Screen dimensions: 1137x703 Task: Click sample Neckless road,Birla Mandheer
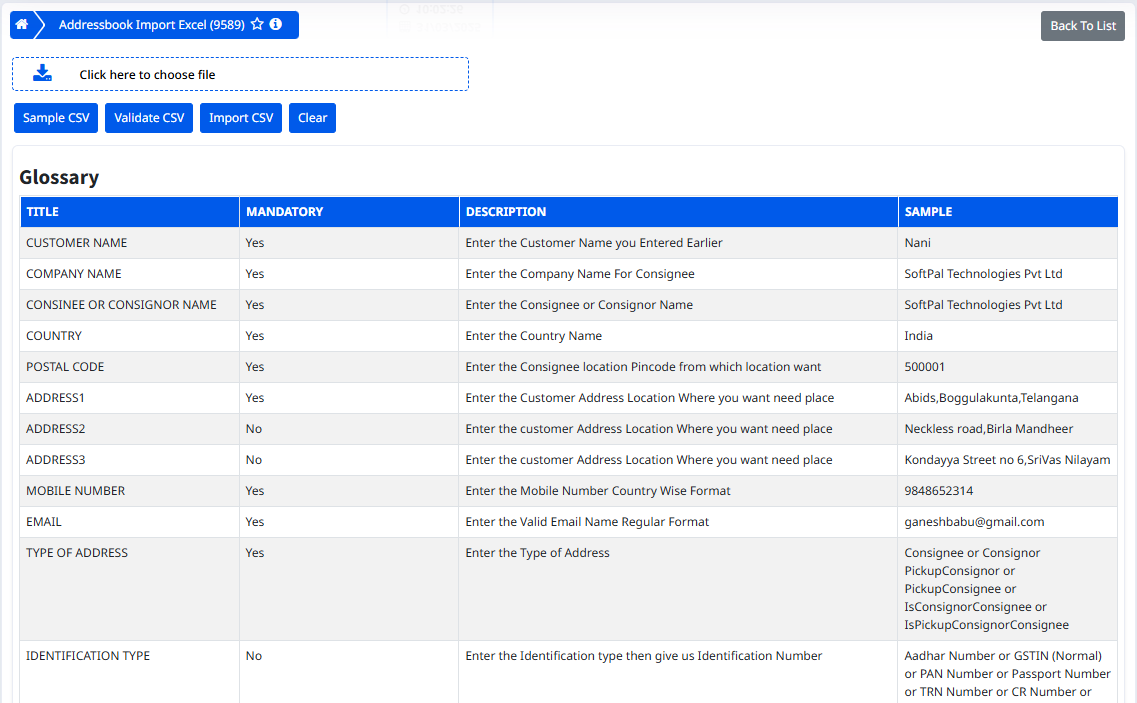(x=988, y=429)
